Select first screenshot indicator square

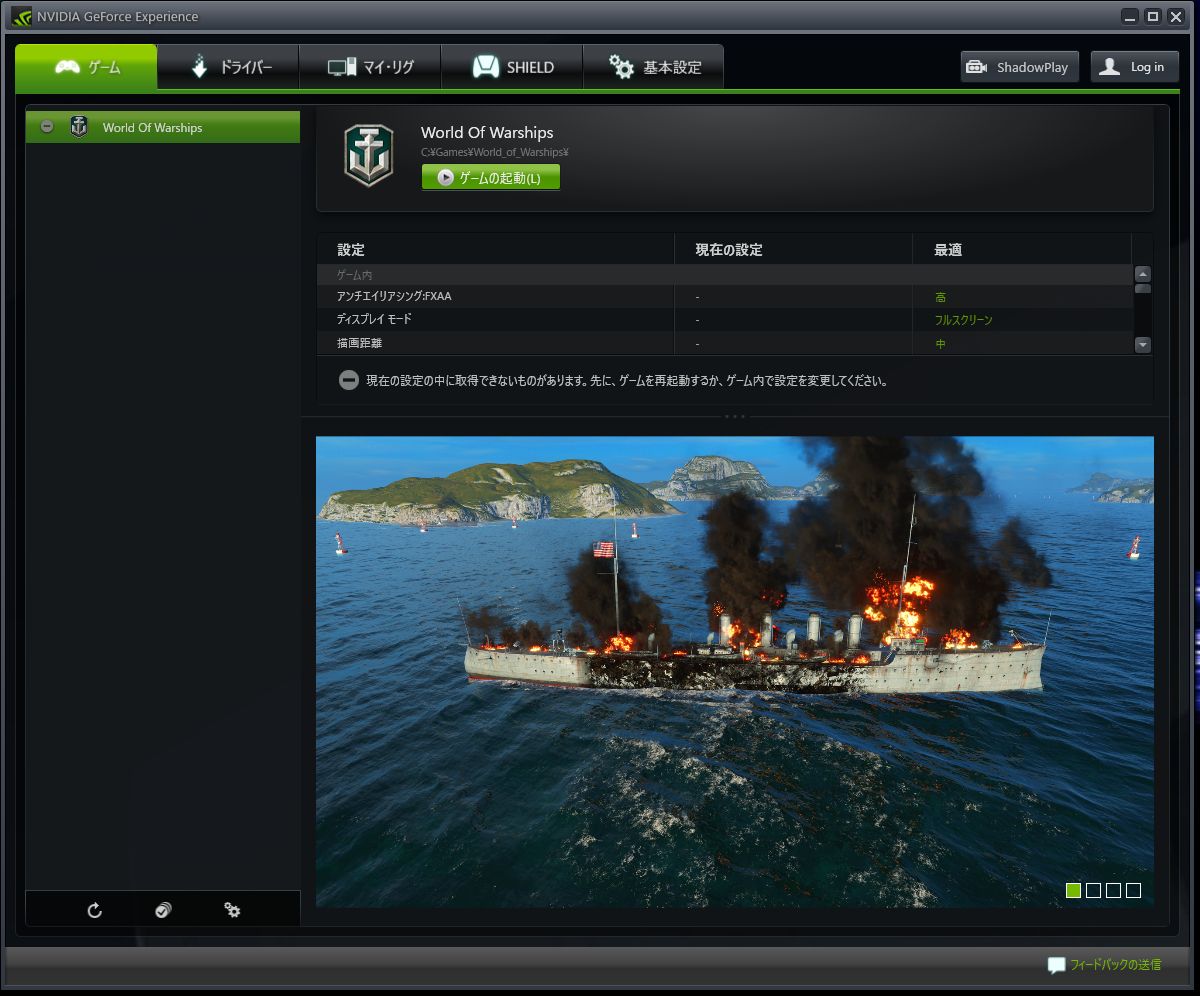point(1073,890)
